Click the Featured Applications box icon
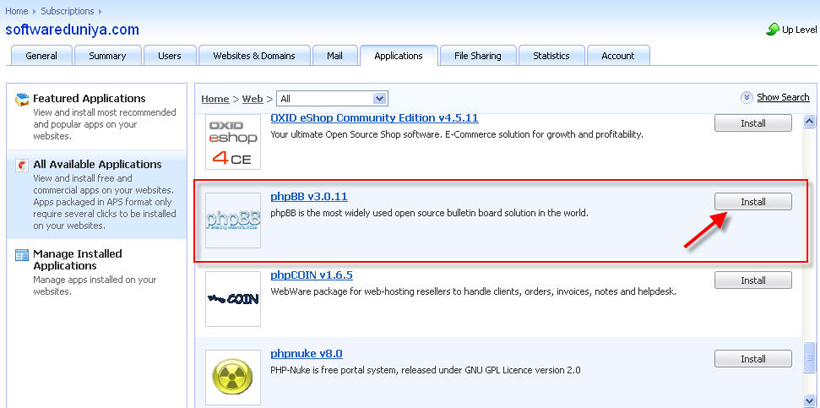Screen dimensions: 820x408 [x=22, y=99]
